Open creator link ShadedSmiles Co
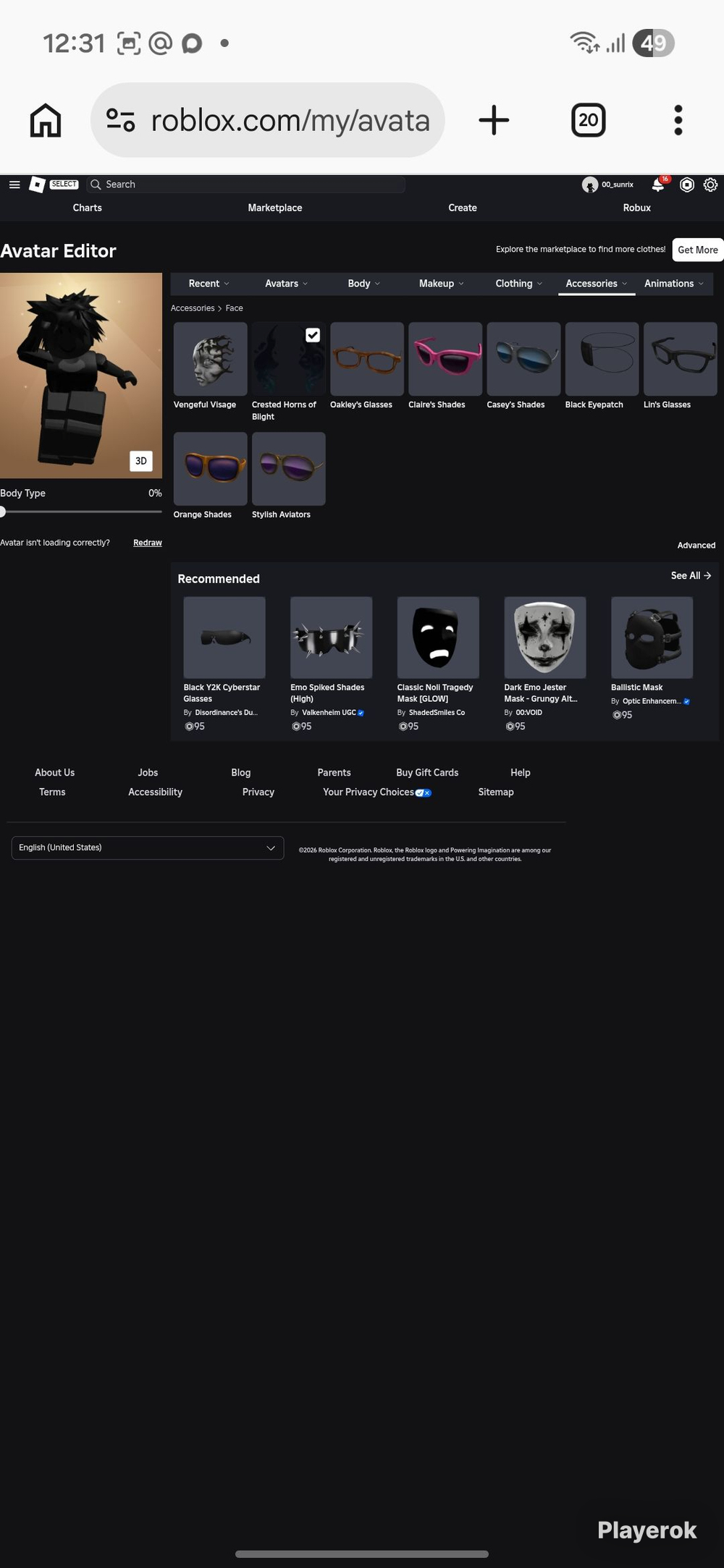Image resolution: width=724 pixels, height=1568 pixels. click(437, 713)
